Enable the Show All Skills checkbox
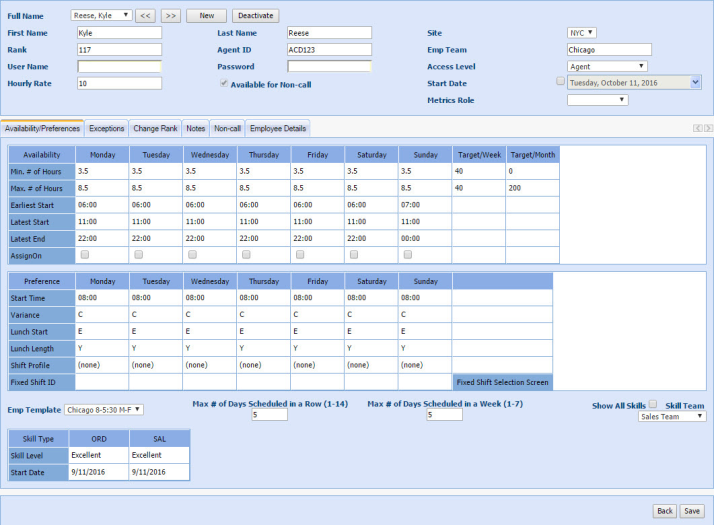 coord(653,404)
